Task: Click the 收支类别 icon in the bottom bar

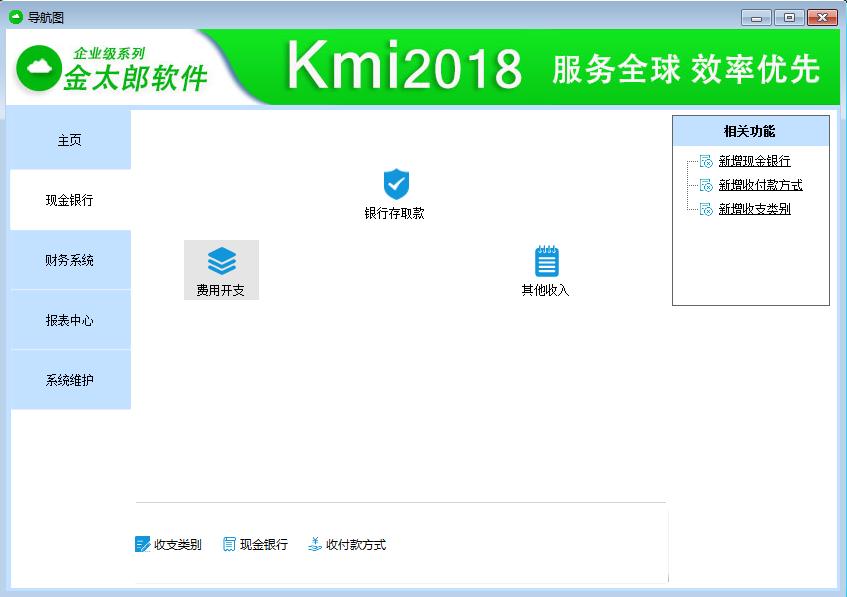Action: [141, 545]
